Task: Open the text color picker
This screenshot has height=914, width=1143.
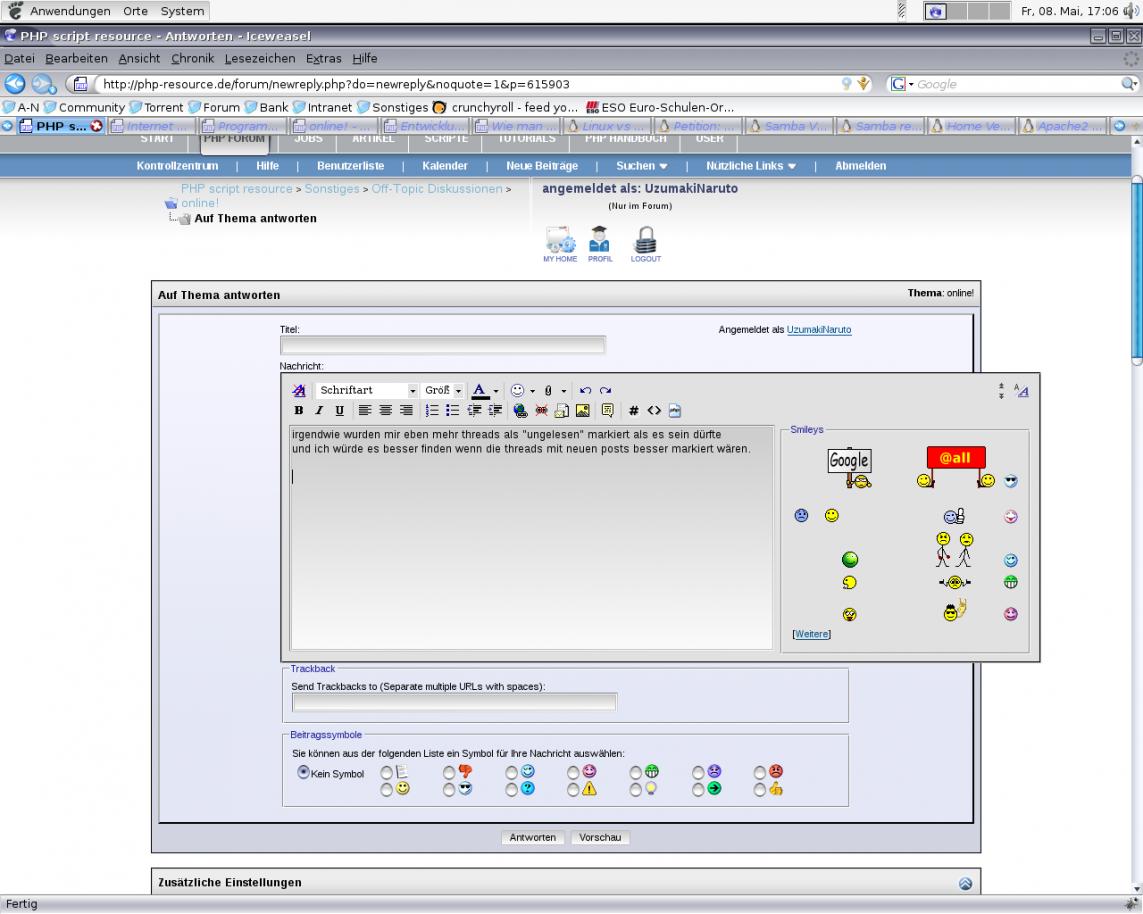Action: coord(480,391)
